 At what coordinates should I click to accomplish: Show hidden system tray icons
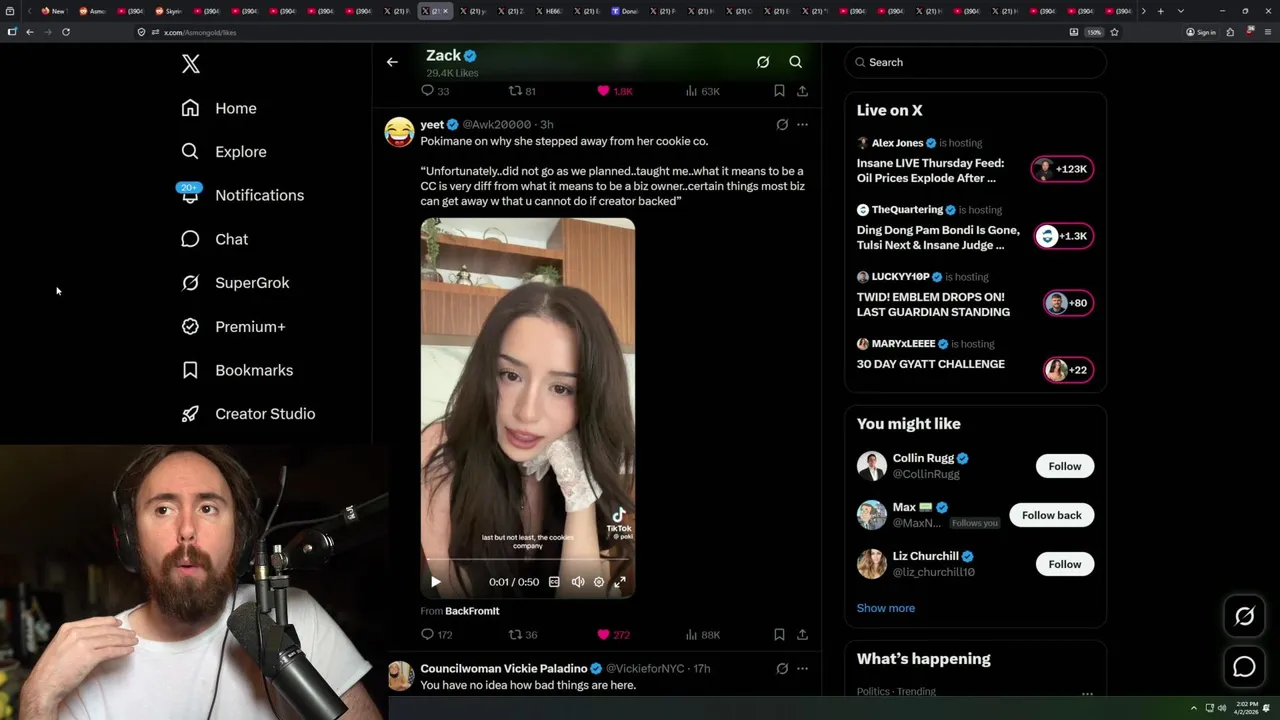tap(1193, 708)
